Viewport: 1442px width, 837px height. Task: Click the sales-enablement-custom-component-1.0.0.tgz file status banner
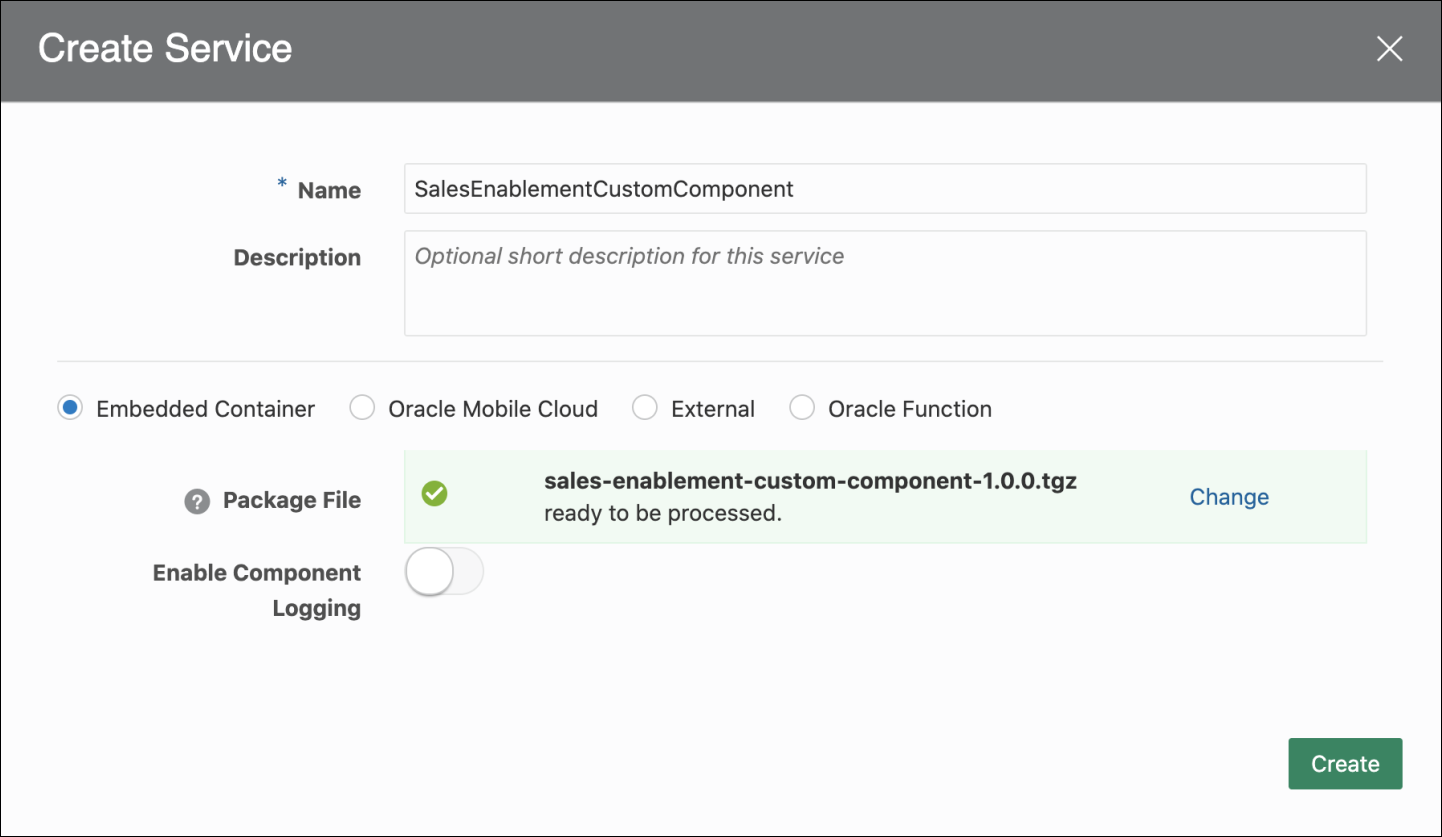[x=810, y=481]
